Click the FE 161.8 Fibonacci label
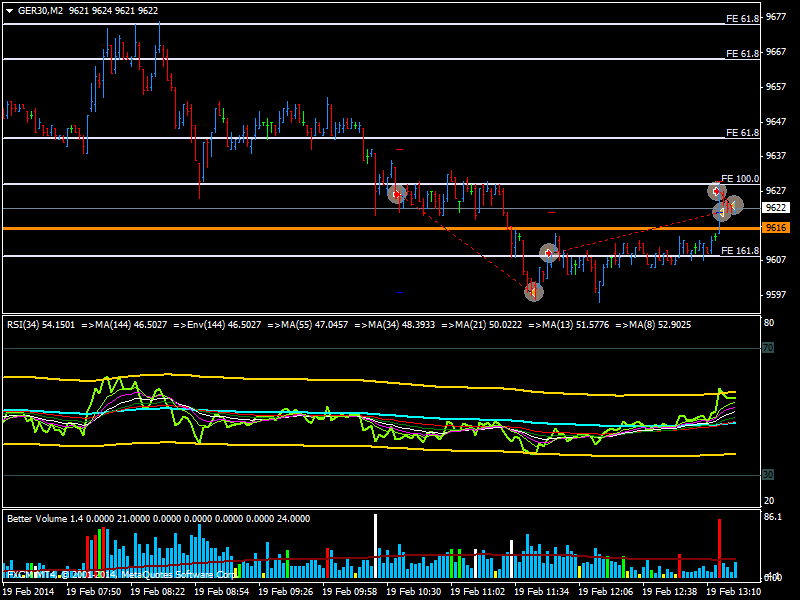The width and height of the screenshot is (800, 600). 740,251
